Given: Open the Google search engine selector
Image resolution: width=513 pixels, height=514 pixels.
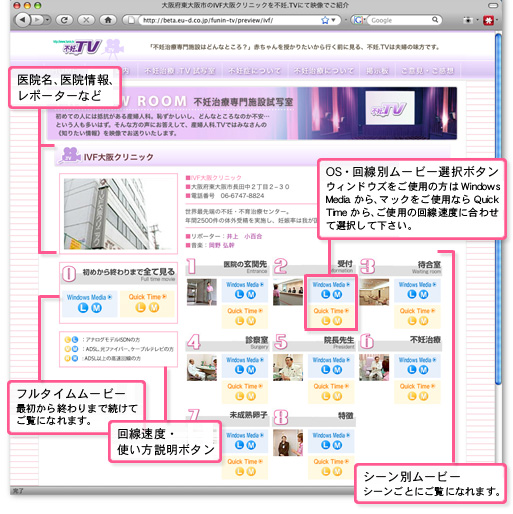Looking at the screenshot, I should point(359,20).
